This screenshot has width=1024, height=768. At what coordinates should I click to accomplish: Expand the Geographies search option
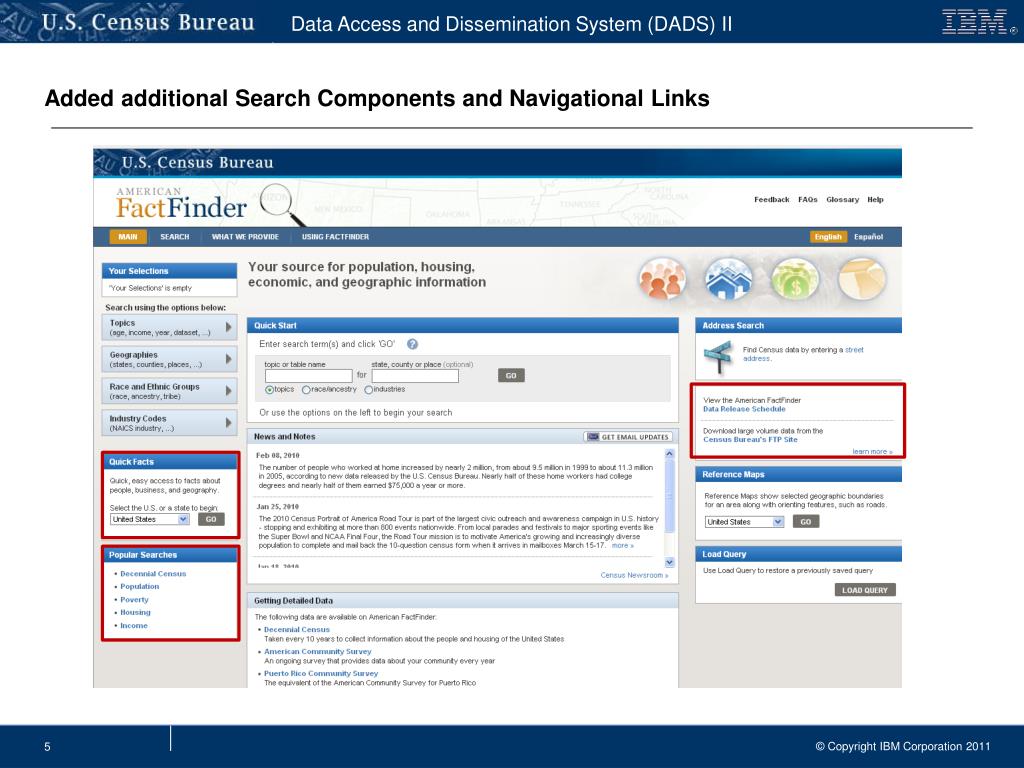click(169, 359)
